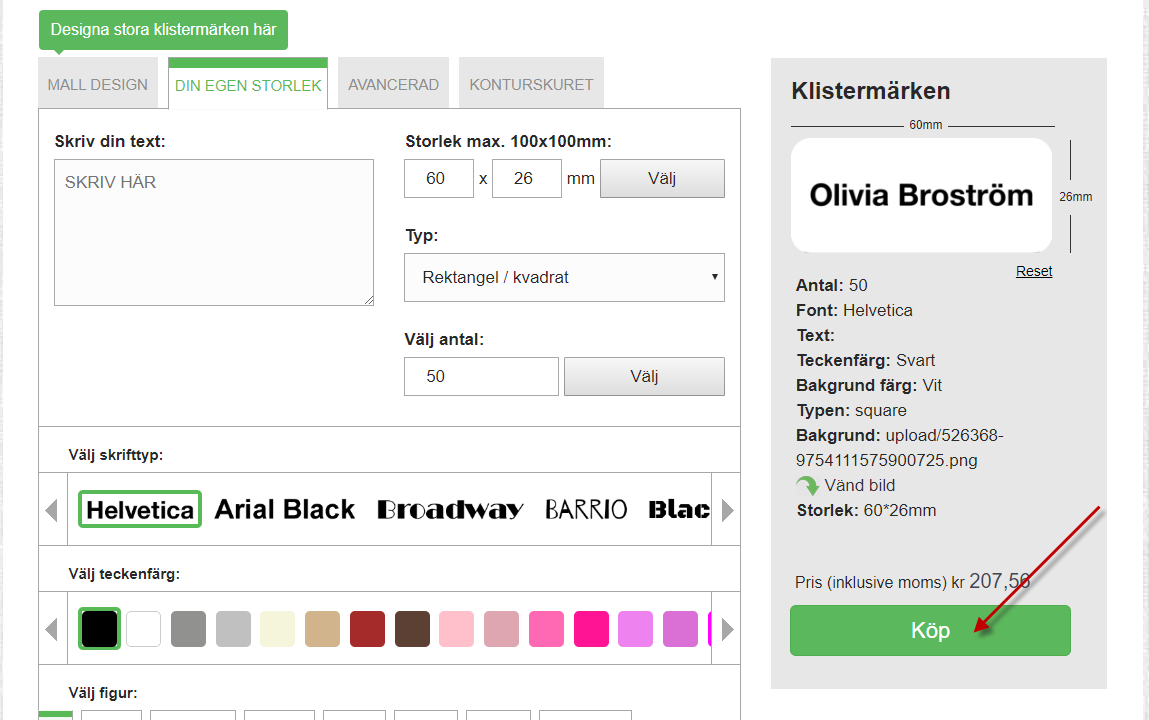Image resolution: width=1149 pixels, height=720 pixels.
Task: Click the left arrow of the color carousel
Action: point(52,628)
